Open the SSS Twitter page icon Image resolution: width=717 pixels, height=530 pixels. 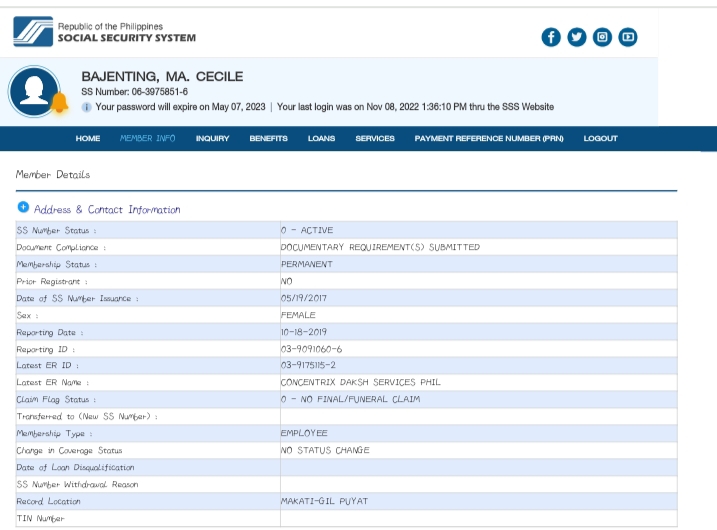click(577, 37)
